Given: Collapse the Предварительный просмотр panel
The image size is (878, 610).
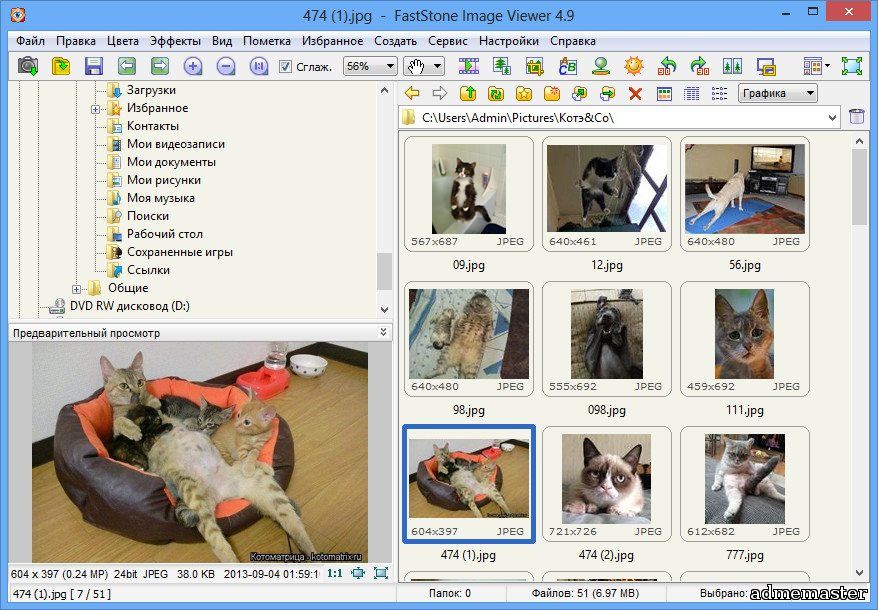Looking at the screenshot, I should pos(383,332).
